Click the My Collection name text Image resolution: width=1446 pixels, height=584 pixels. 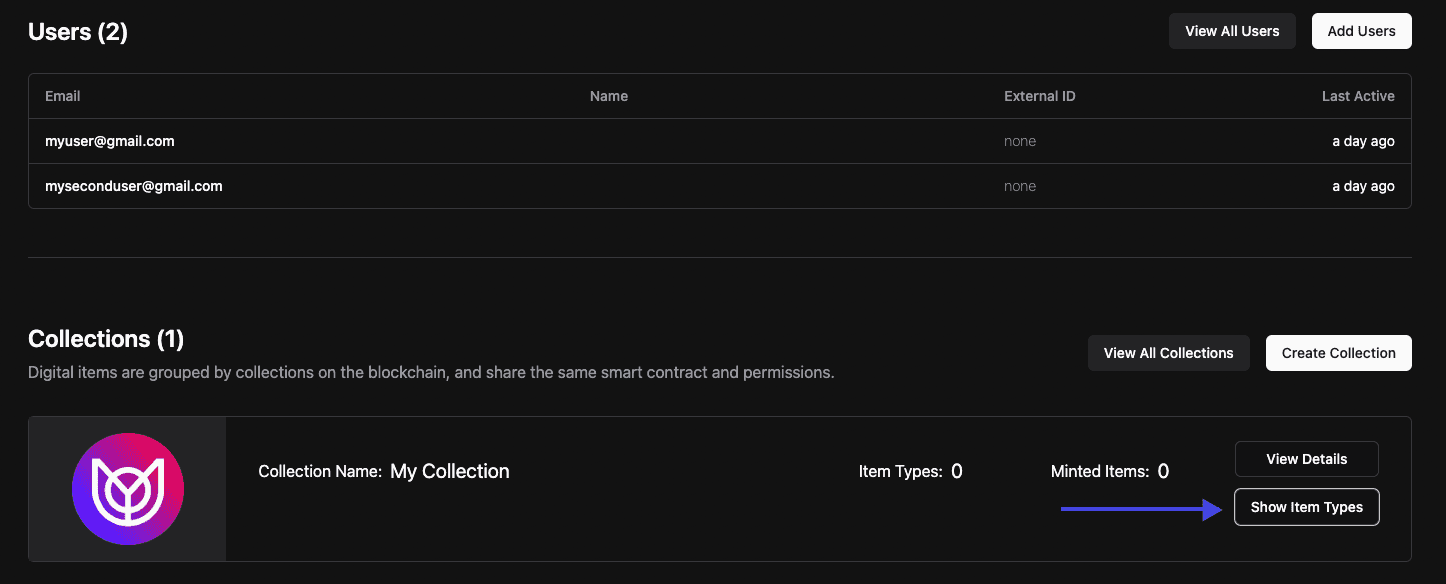449,471
